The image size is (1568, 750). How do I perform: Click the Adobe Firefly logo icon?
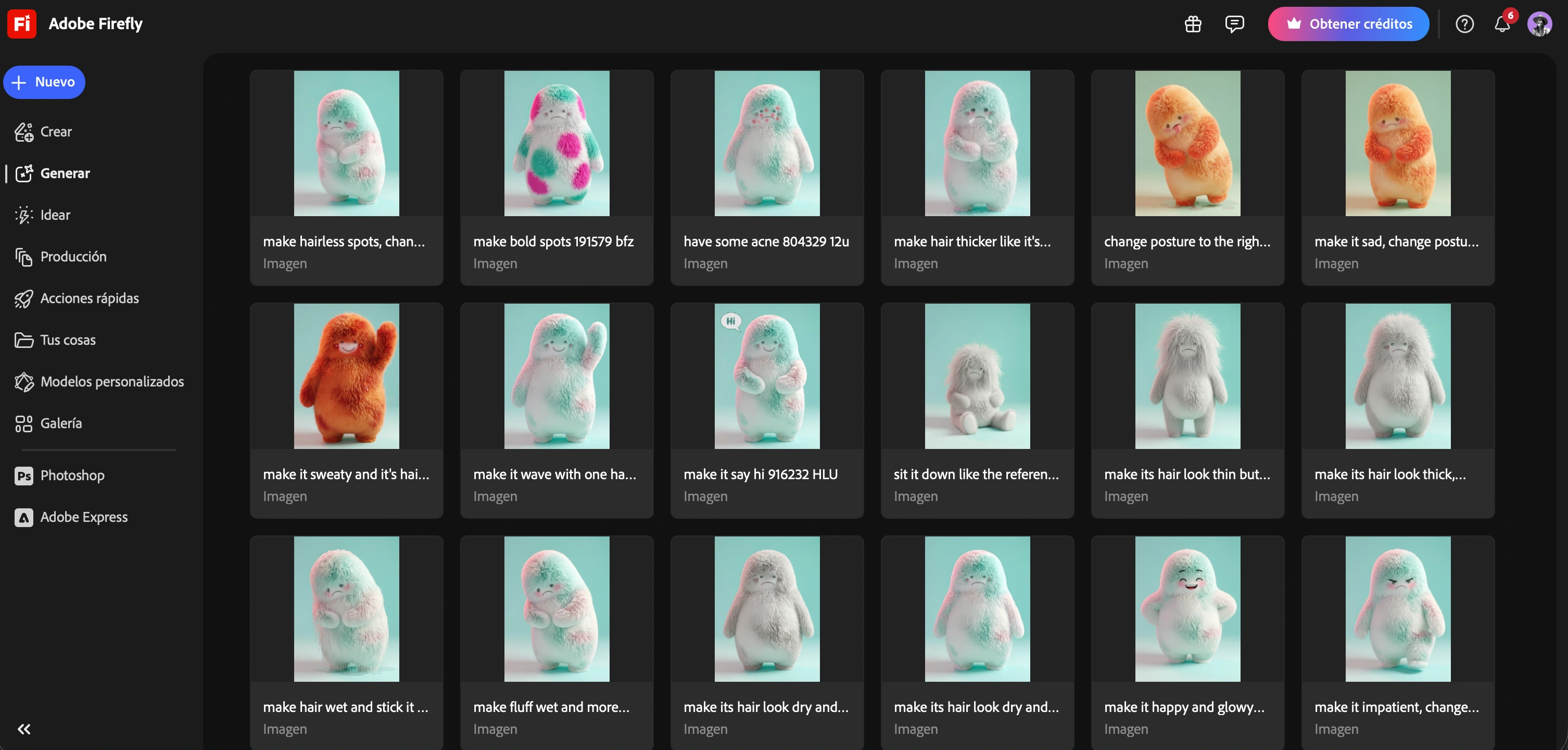22,24
